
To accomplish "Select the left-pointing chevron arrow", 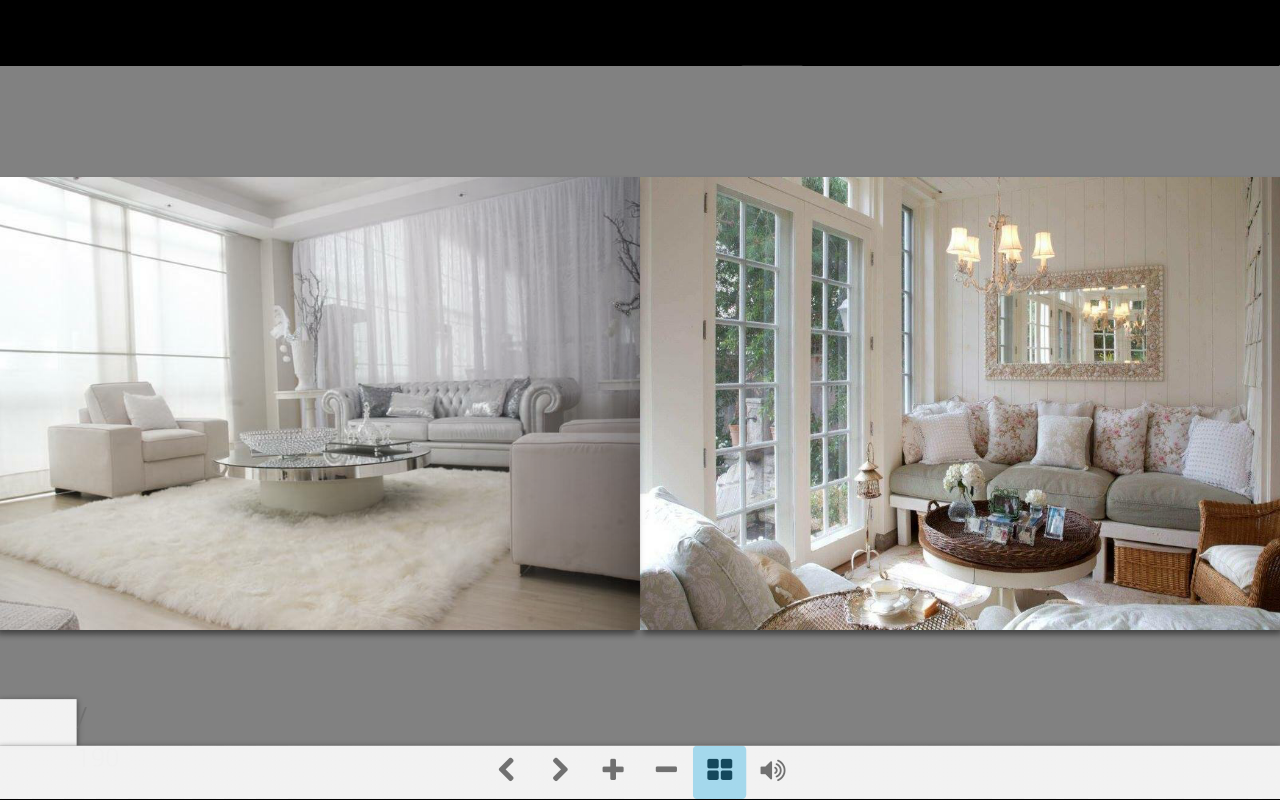I will (507, 770).
